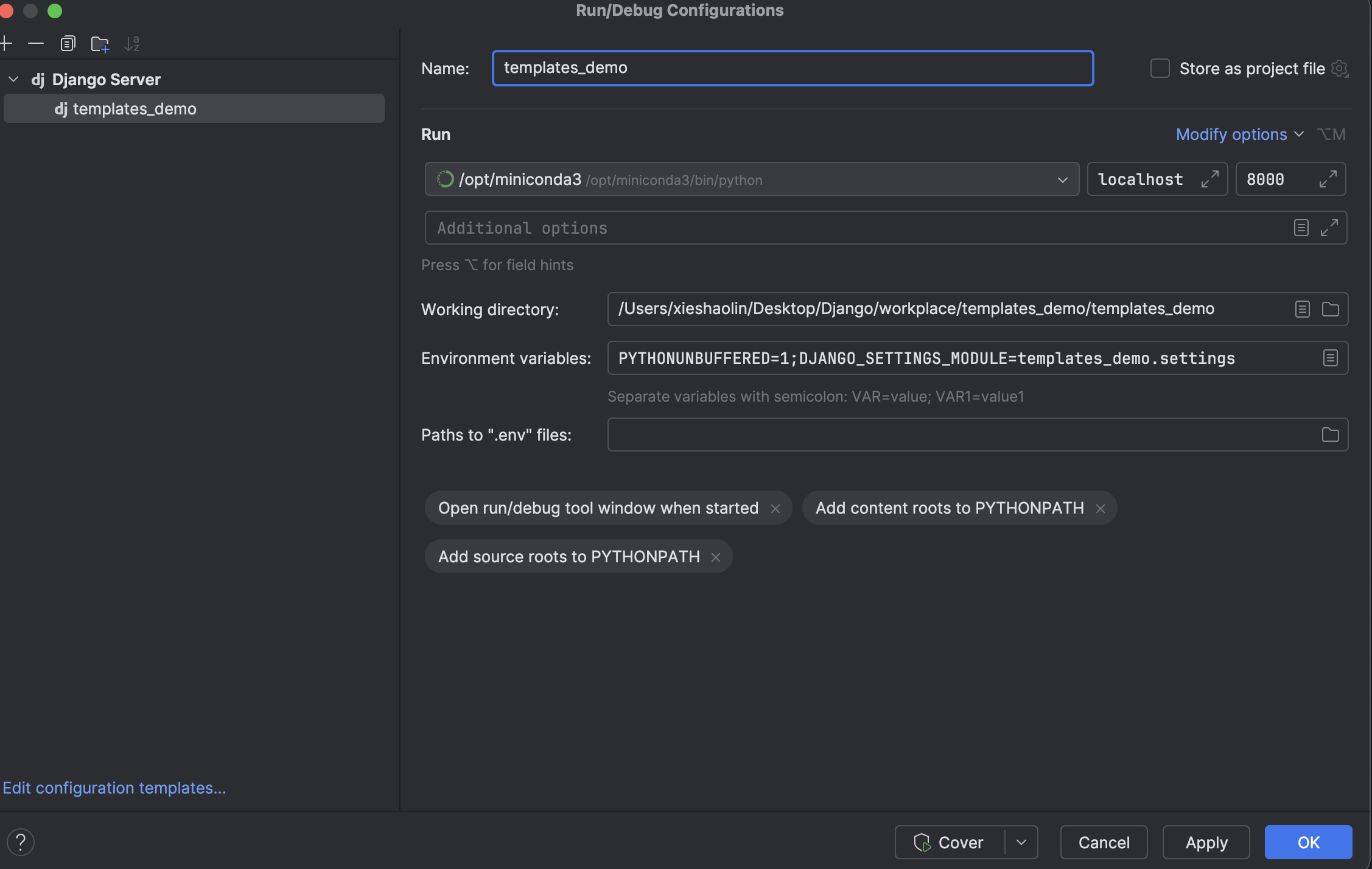Select the Django Server group label
The width and height of the screenshot is (1372, 869).
click(106, 80)
